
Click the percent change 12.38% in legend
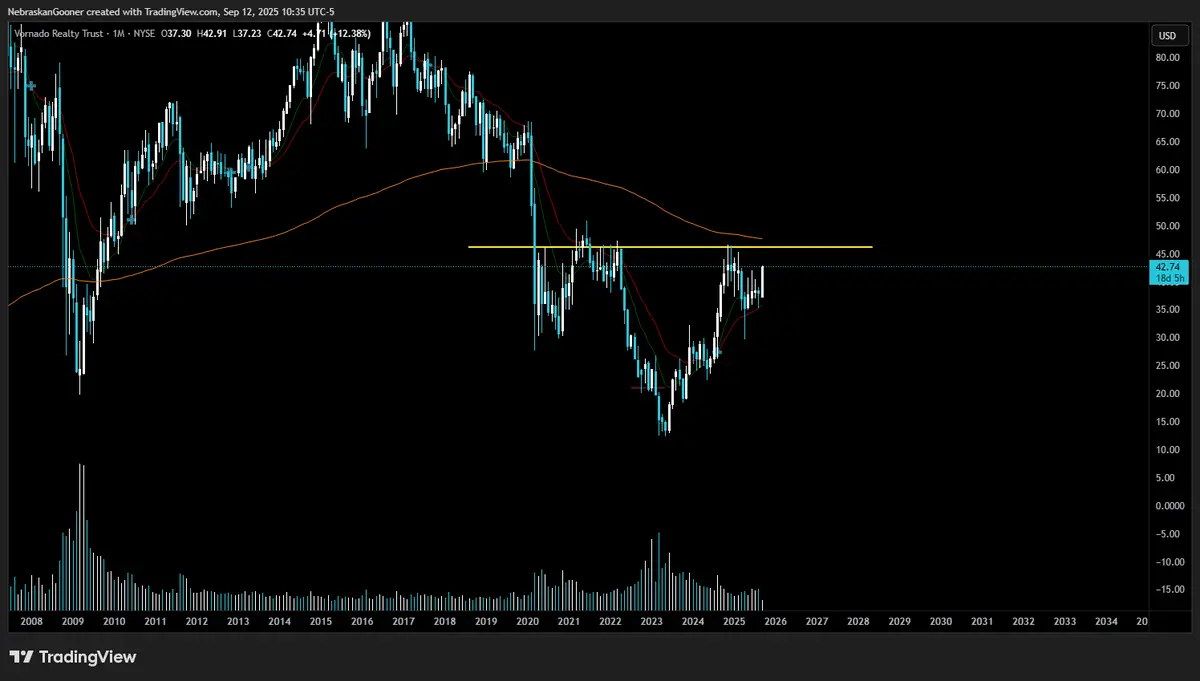tap(350, 34)
